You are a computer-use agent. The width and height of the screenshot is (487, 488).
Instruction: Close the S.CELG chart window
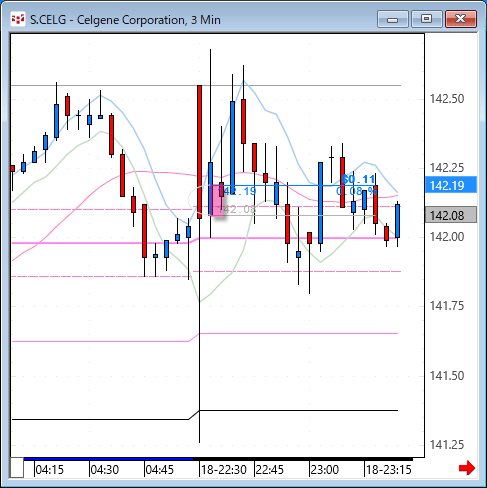pyautogui.click(x=461, y=19)
